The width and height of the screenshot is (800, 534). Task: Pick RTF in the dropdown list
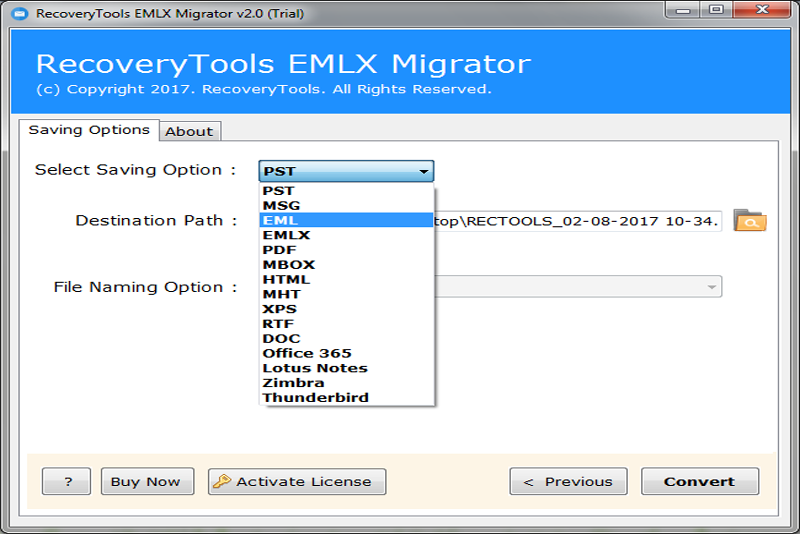(x=346, y=324)
